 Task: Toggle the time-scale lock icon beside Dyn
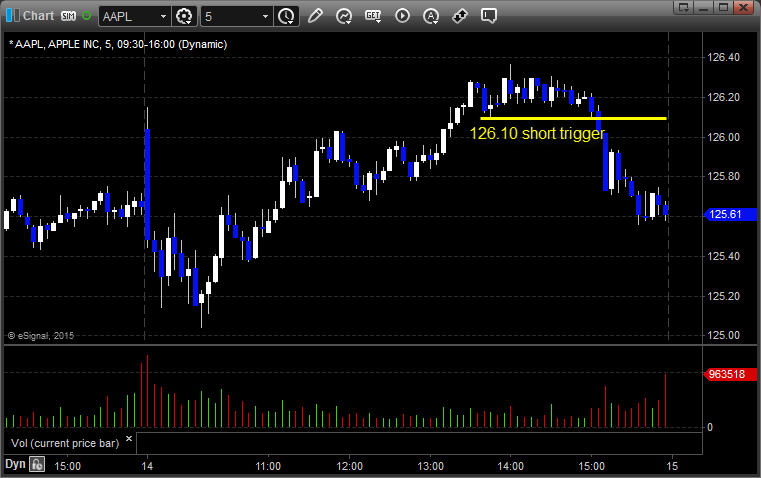(x=37, y=464)
